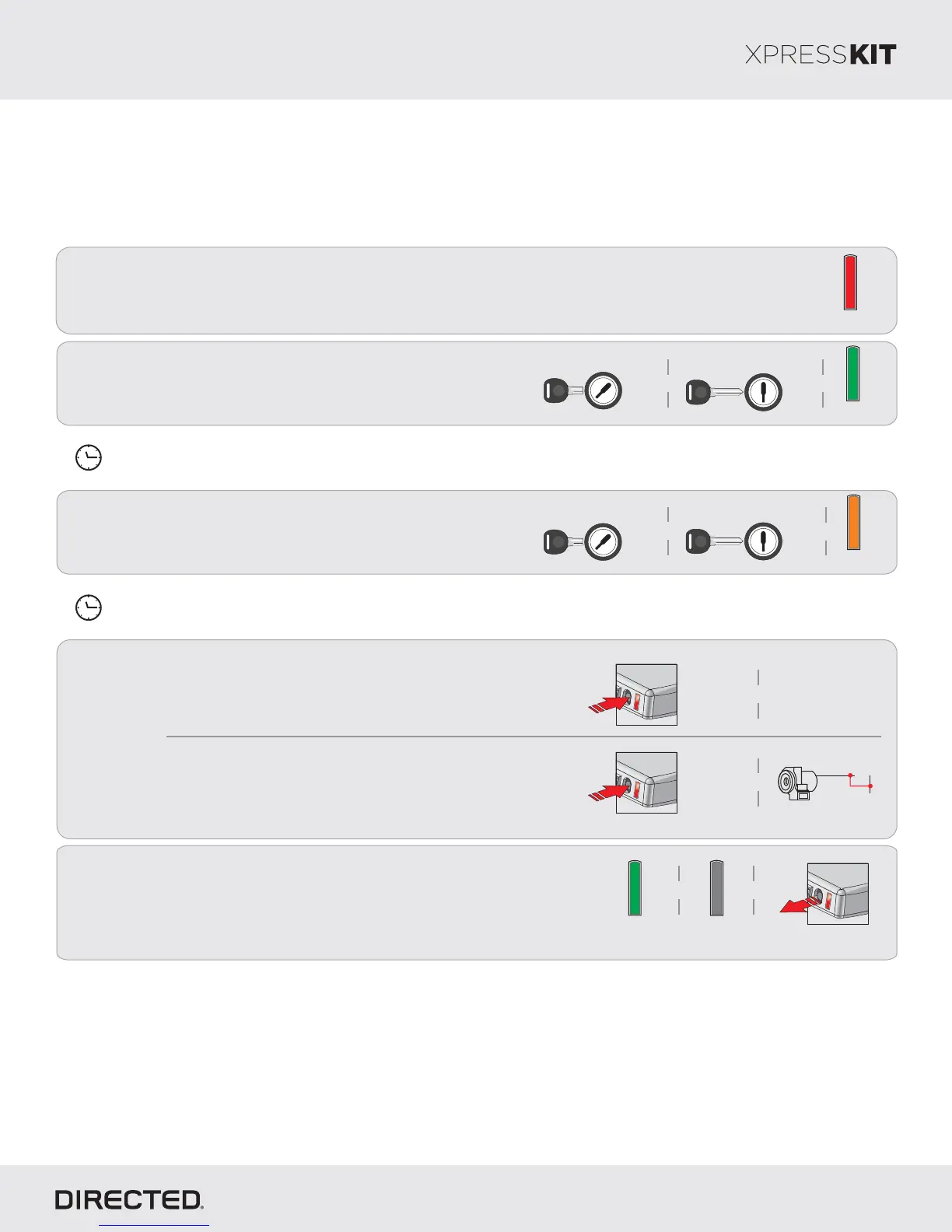The height and width of the screenshot is (1232, 952).
Task: Open the underlined link in the footer
Action: click(154, 1224)
